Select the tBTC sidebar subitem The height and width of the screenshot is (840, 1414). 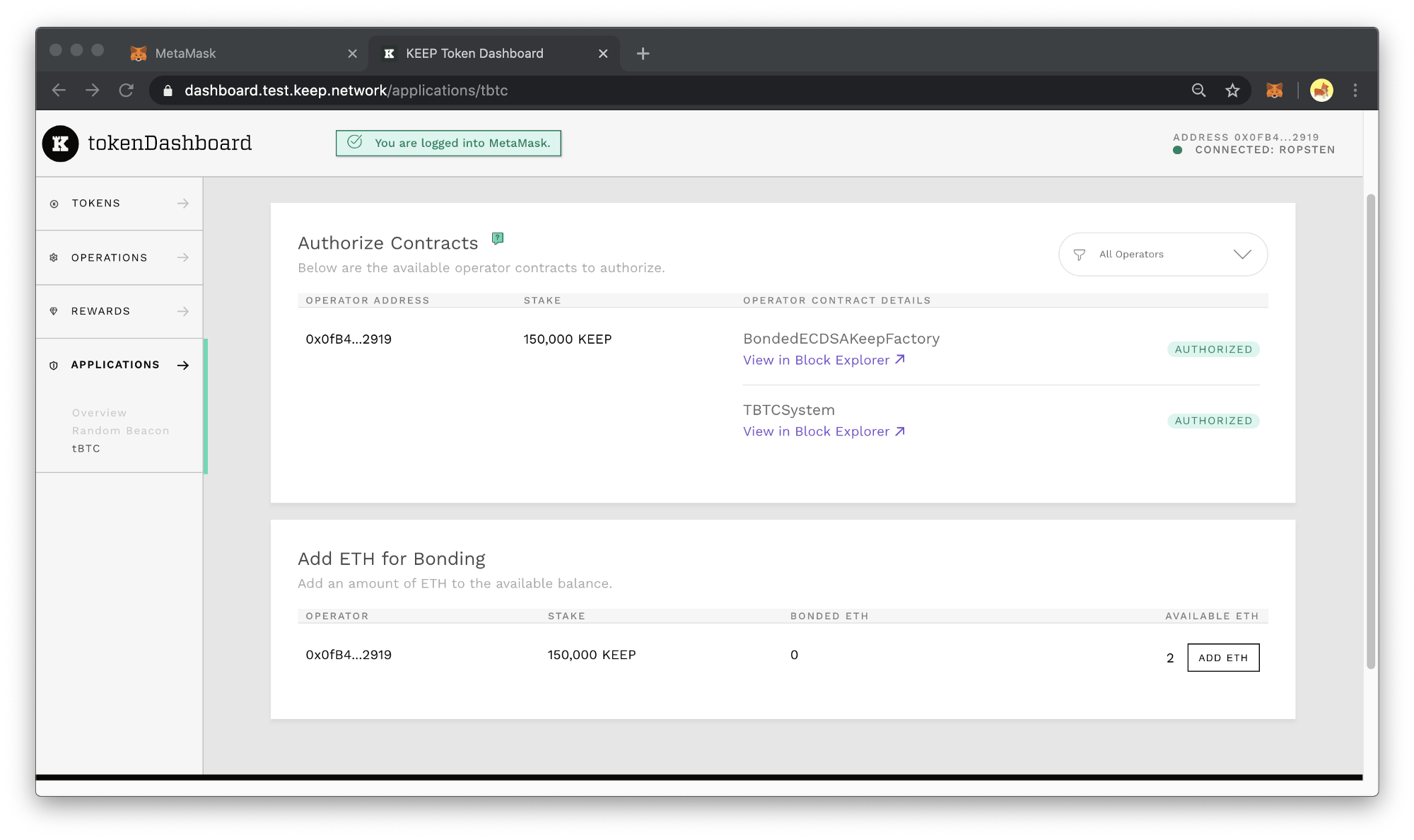tap(86, 448)
